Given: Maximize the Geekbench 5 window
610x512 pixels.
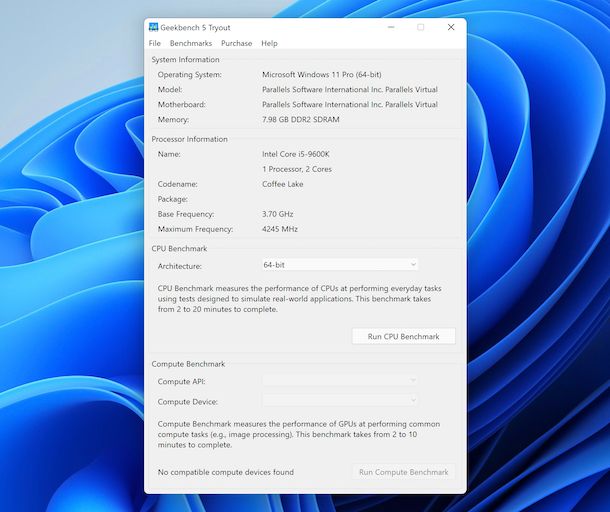Looking at the screenshot, I should click(421, 27).
